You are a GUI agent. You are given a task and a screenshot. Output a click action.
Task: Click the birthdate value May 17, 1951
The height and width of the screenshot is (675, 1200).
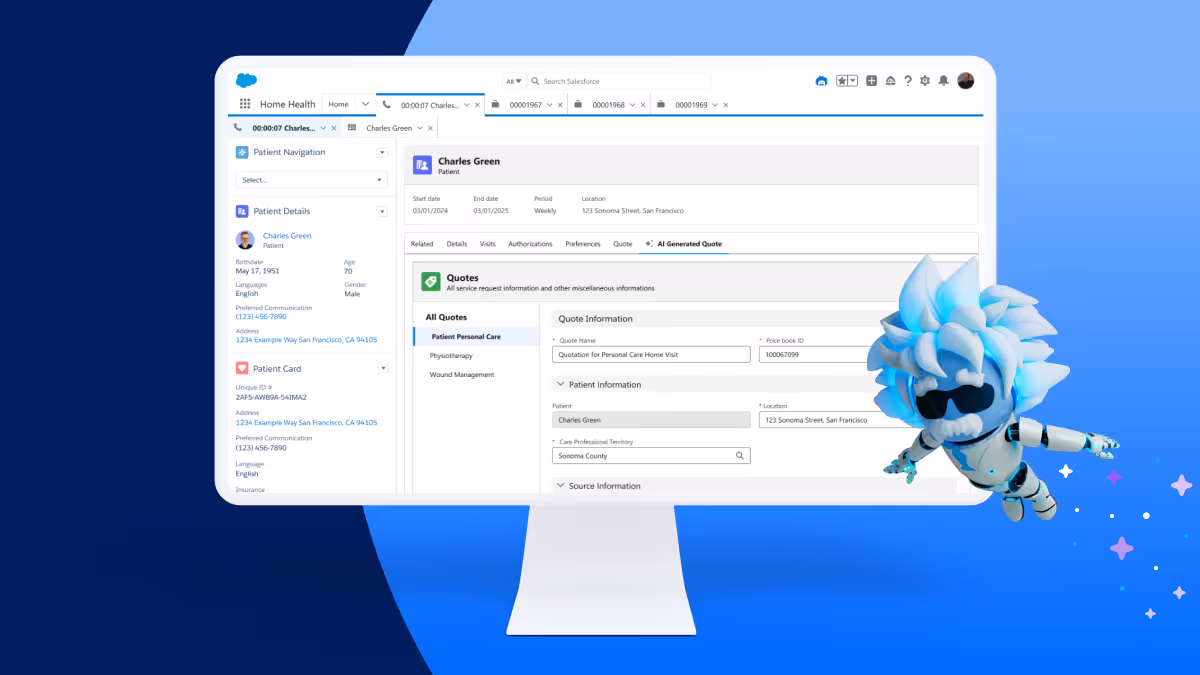point(258,271)
